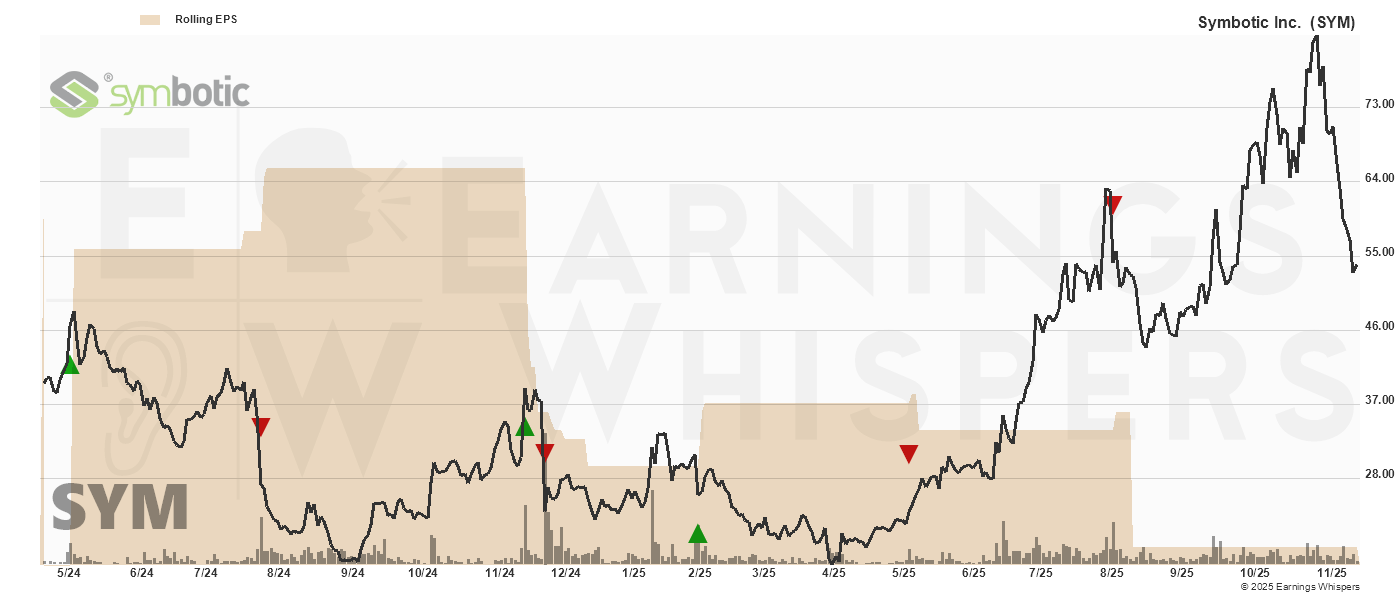Click the 10/24 date axis label

(x=423, y=573)
